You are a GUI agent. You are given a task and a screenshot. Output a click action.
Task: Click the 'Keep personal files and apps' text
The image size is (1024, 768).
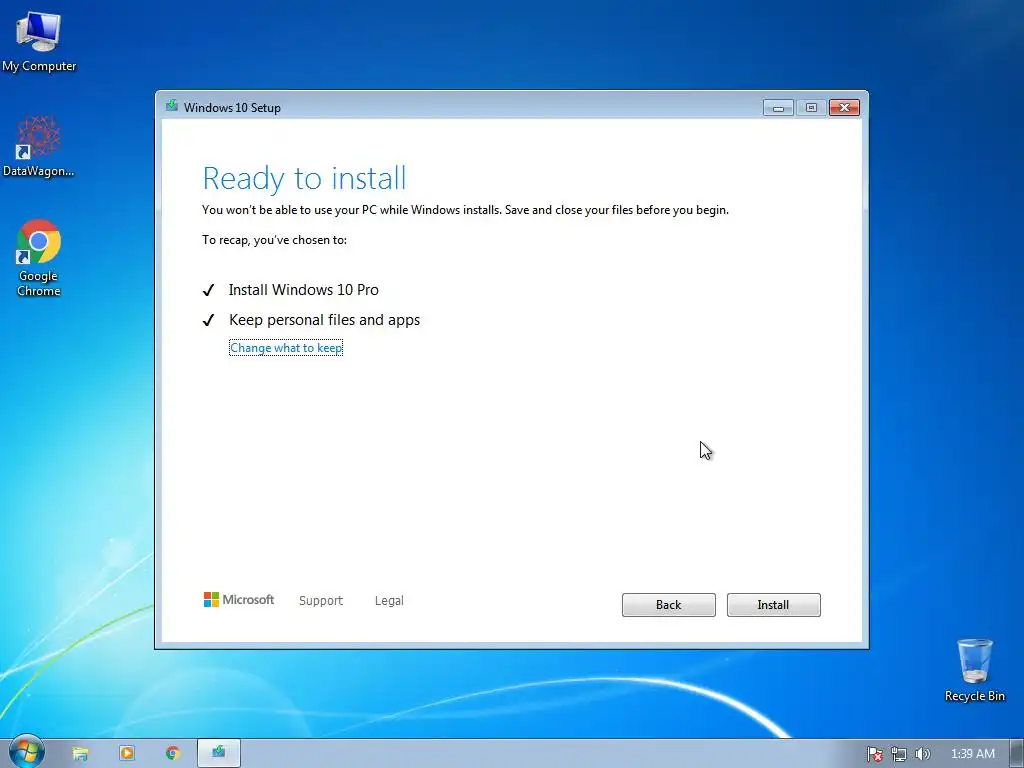point(325,320)
